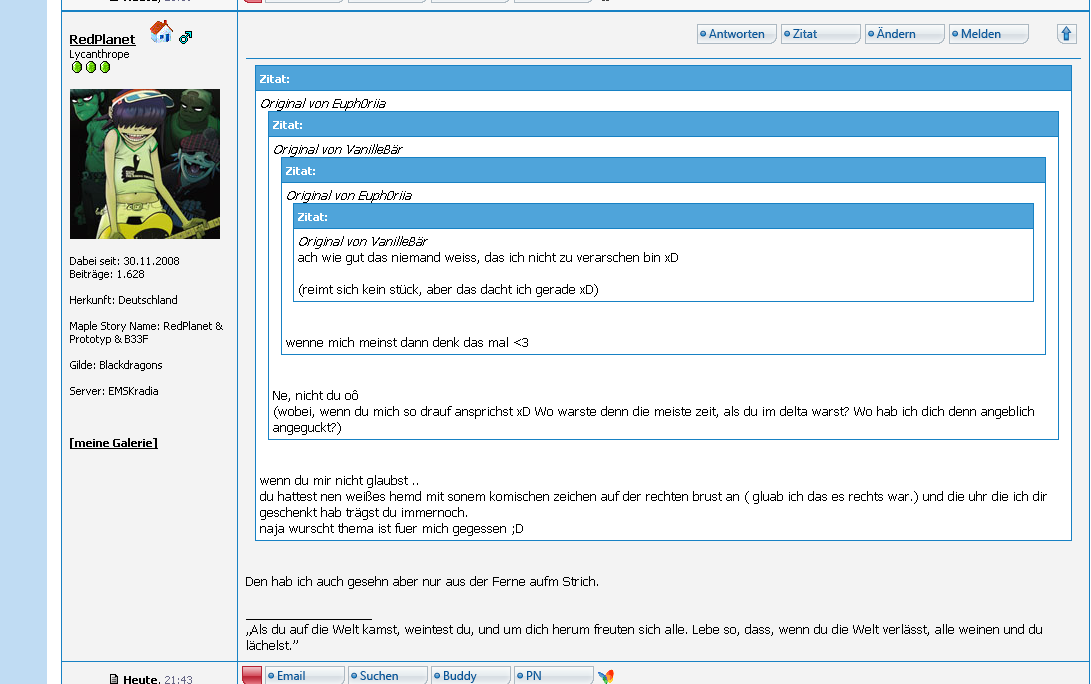Click the MSN butterfly messenger icon
The height and width of the screenshot is (684, 1091).
click(606, 677)
